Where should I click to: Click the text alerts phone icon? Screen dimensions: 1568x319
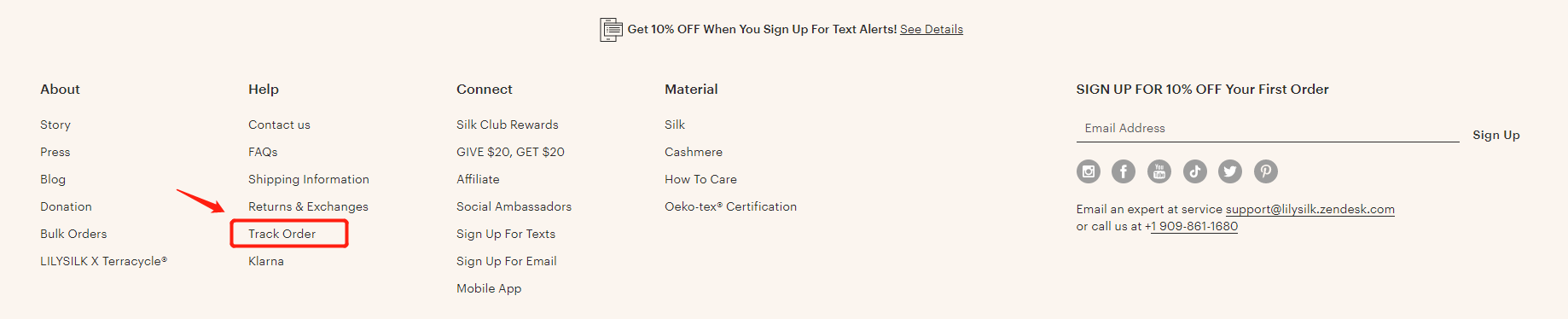coord(611,30)
